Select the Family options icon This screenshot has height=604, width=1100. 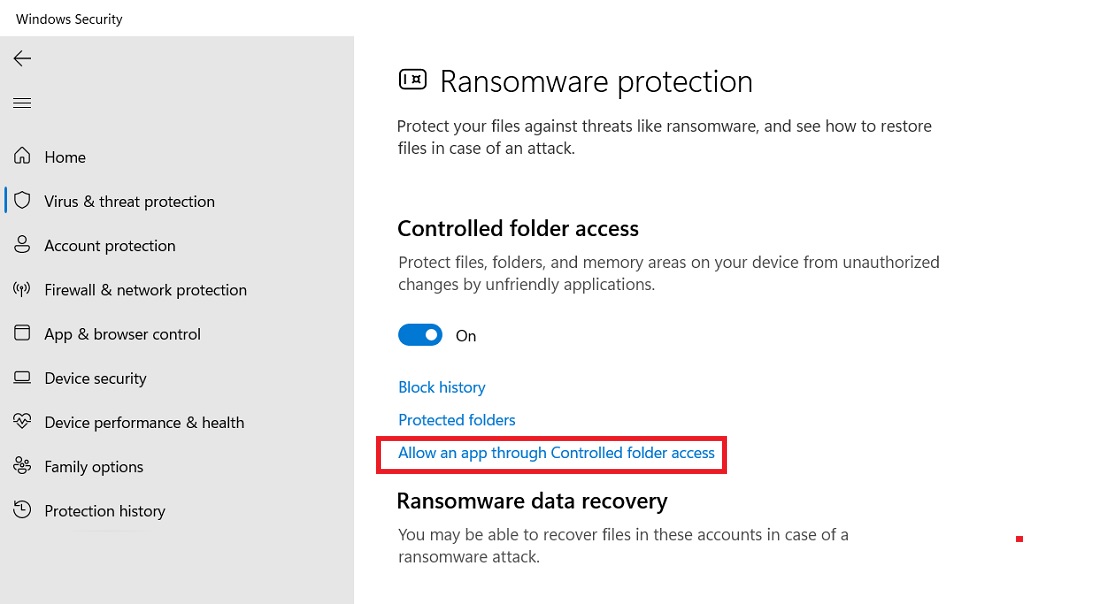(x=22, y=466)
